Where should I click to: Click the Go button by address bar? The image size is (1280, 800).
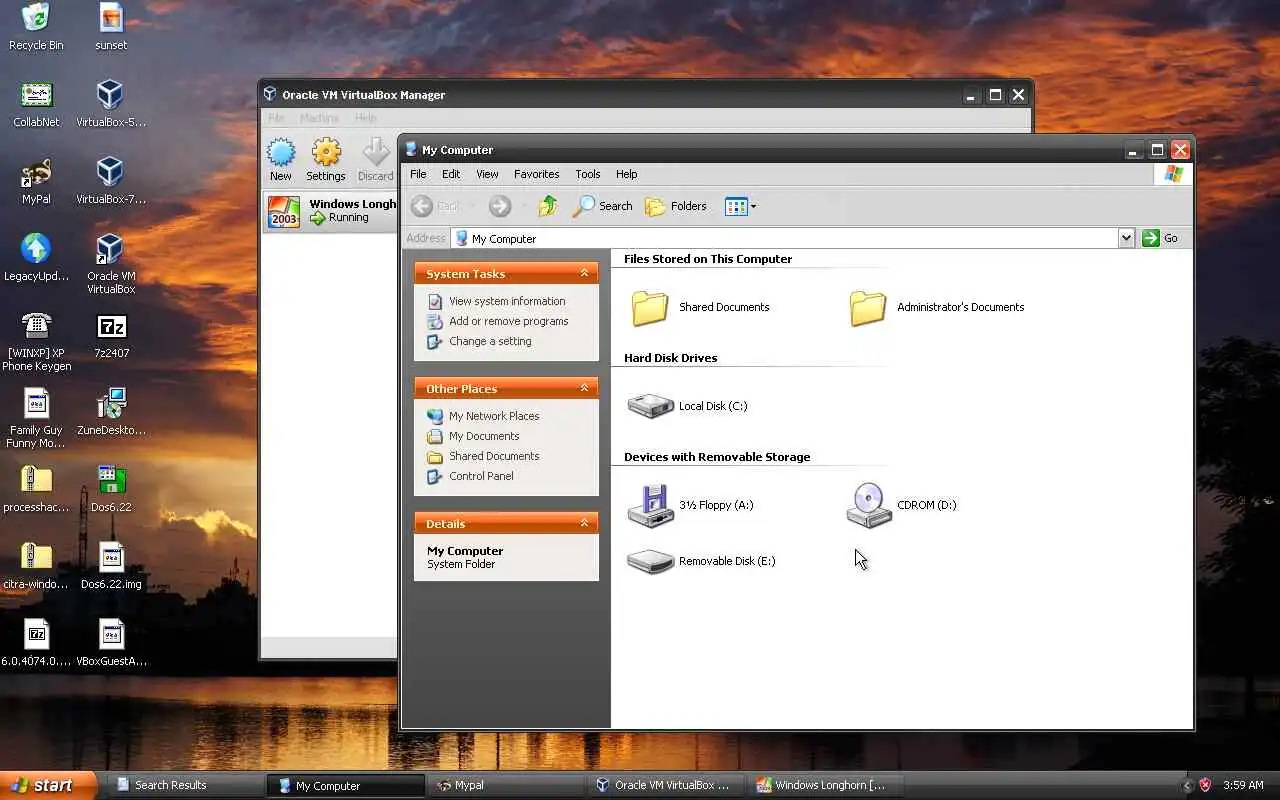(x=1161, y=238)
